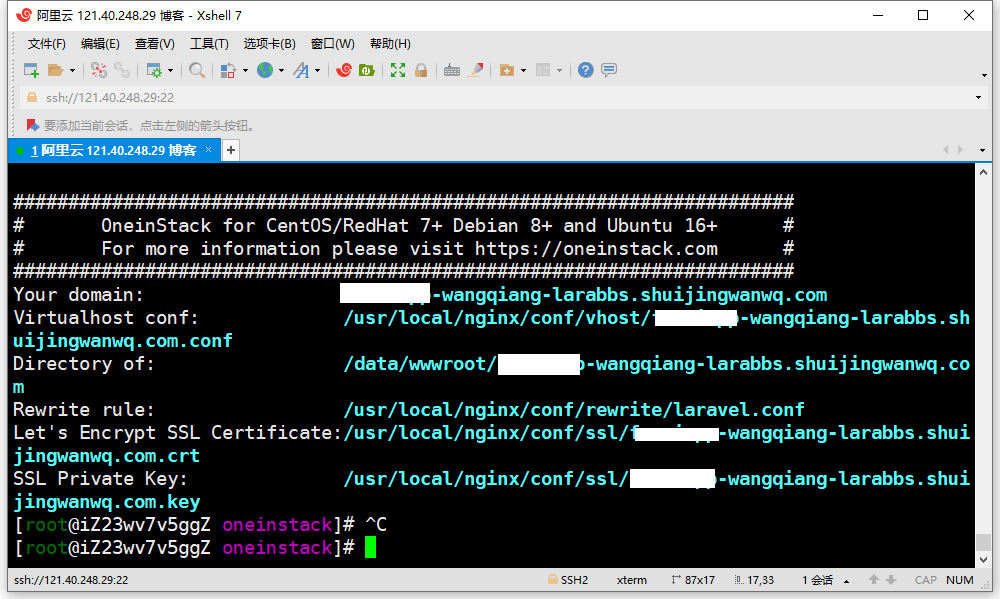Expand the font settings dropdown arrow
This screenshot has height=599, width=1000.
coord(318,70)
